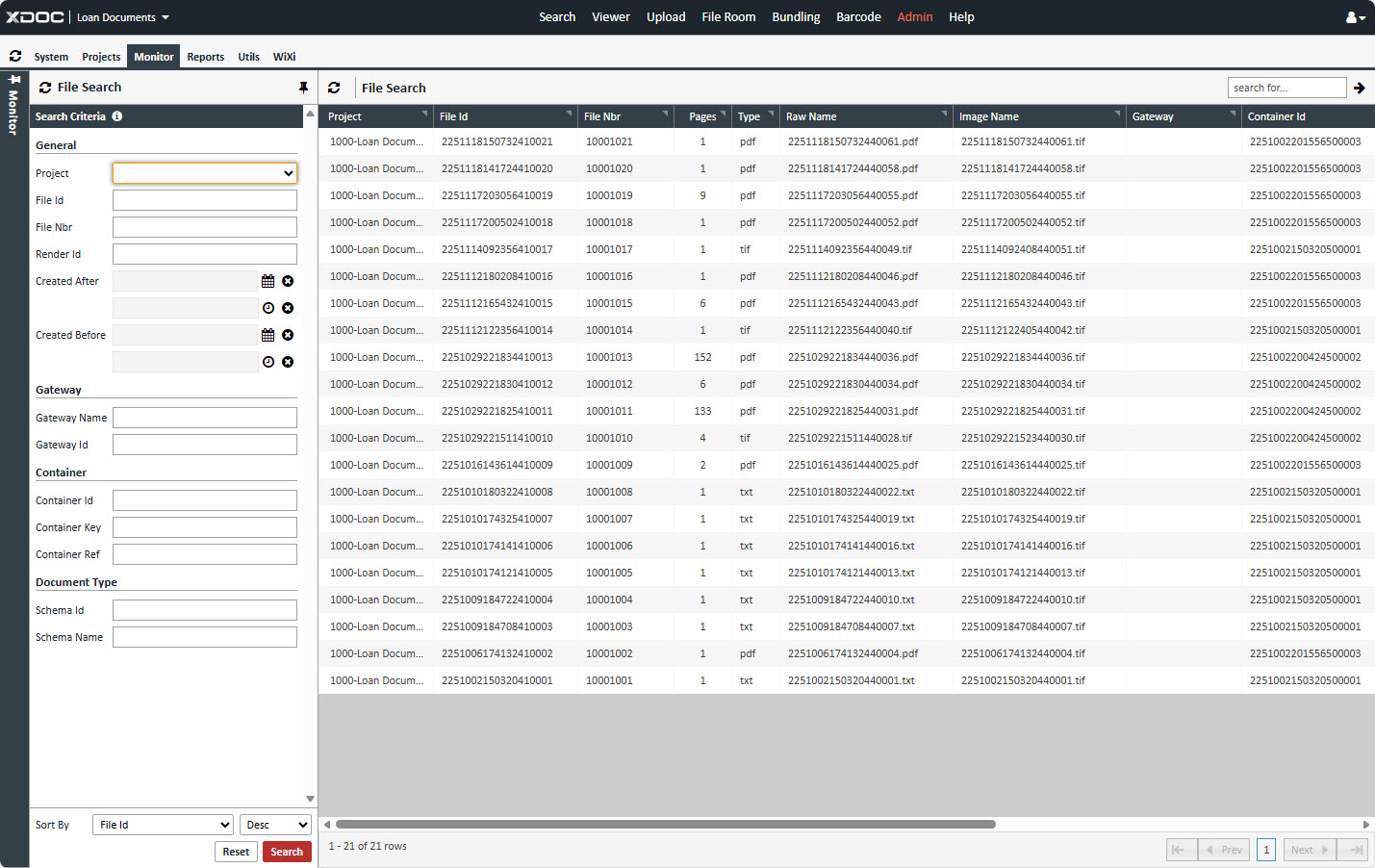
Task: Focus the Schema Name input field
Action: tap(205, 637)
